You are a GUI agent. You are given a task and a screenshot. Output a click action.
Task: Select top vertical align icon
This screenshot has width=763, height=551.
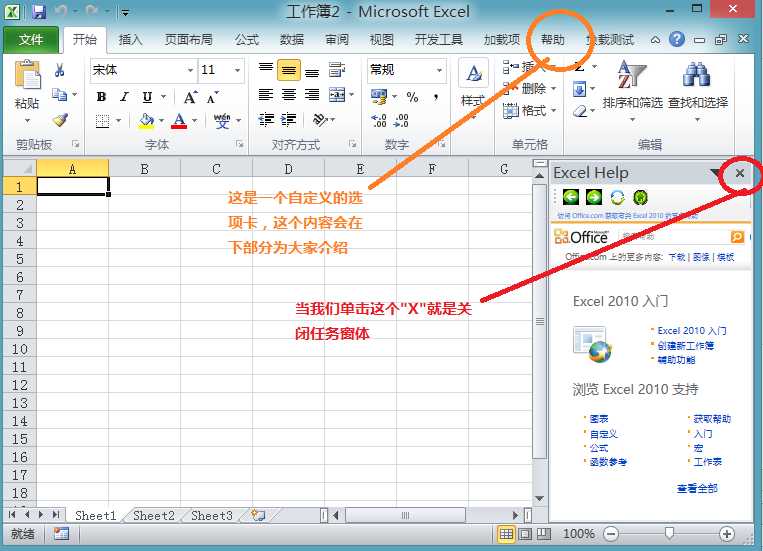(x=266, y=70)
